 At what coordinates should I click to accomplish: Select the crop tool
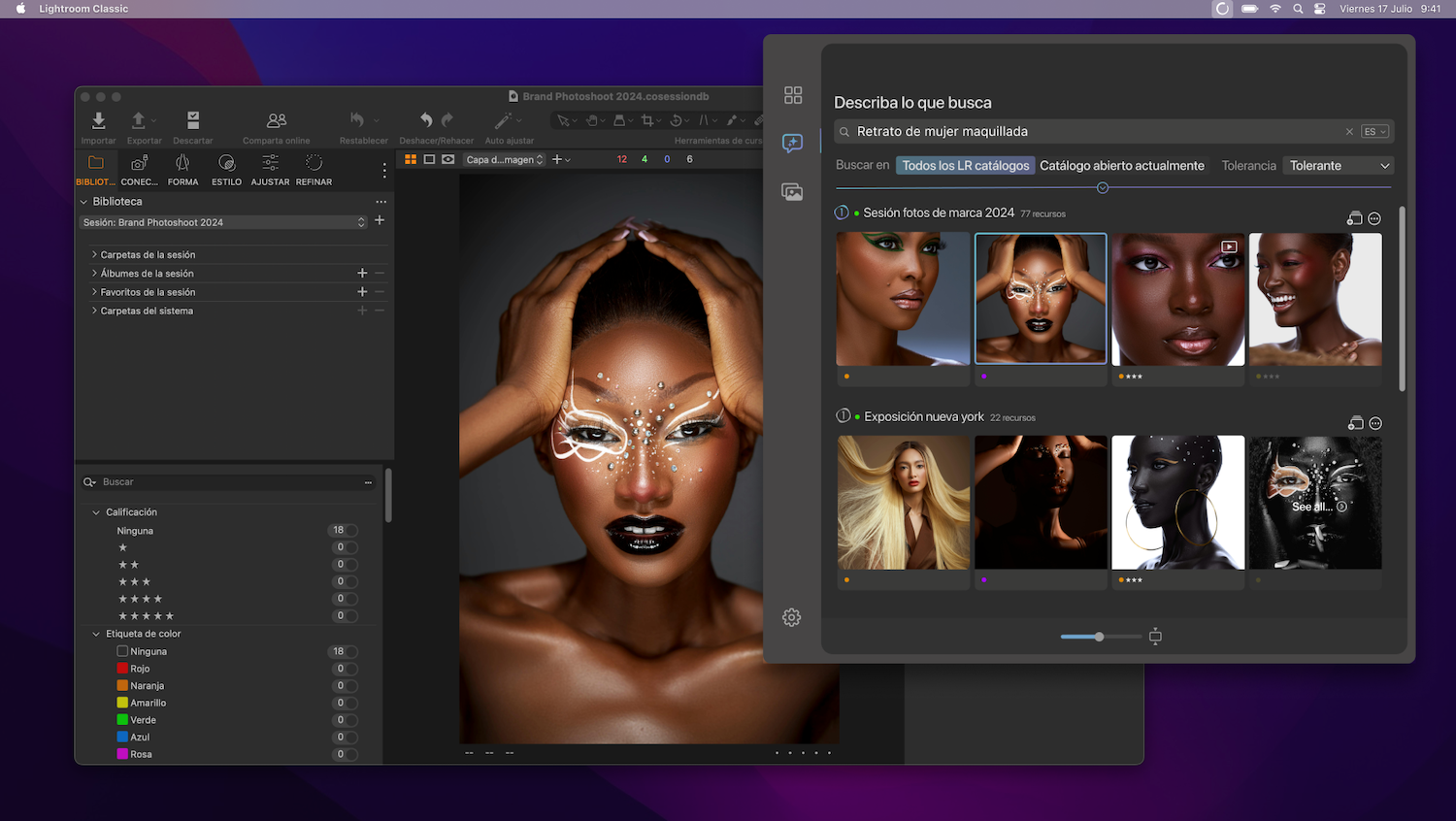tap(647, 120)
